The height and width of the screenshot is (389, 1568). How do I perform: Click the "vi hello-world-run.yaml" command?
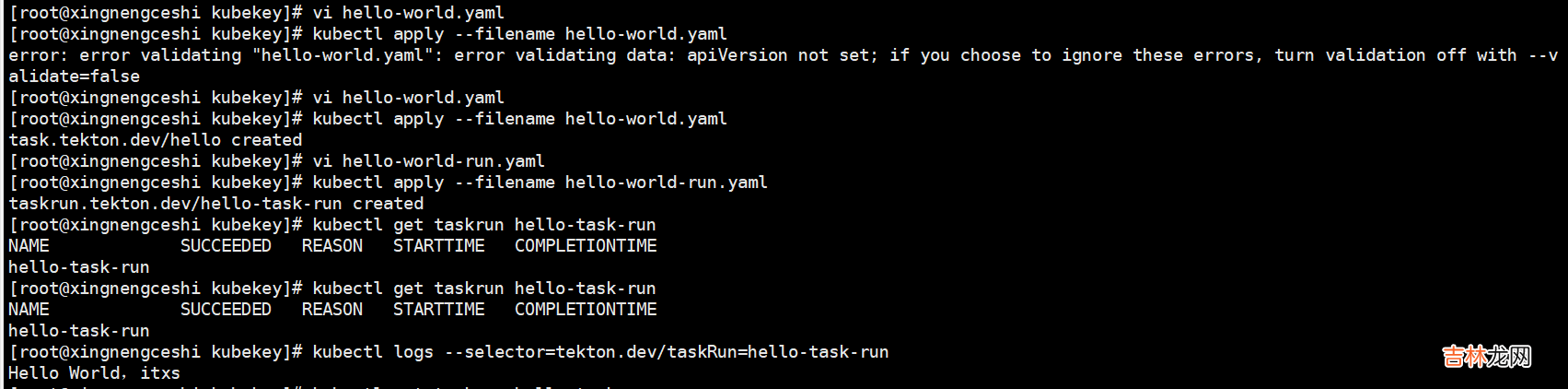(428, 161)
